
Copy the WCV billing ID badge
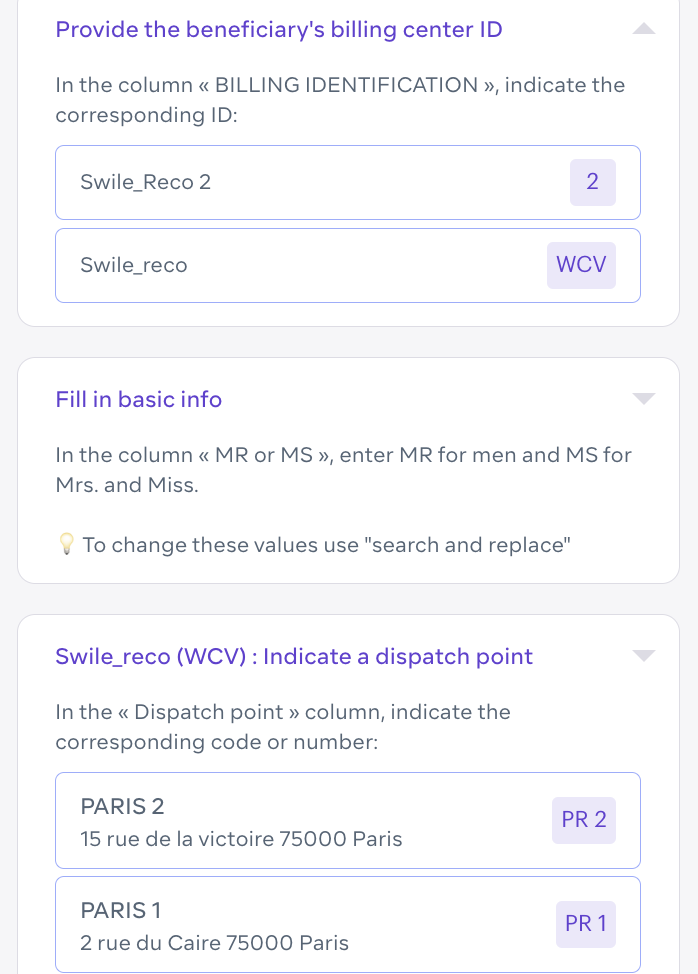pyautogui.click(x=581, y=265)
